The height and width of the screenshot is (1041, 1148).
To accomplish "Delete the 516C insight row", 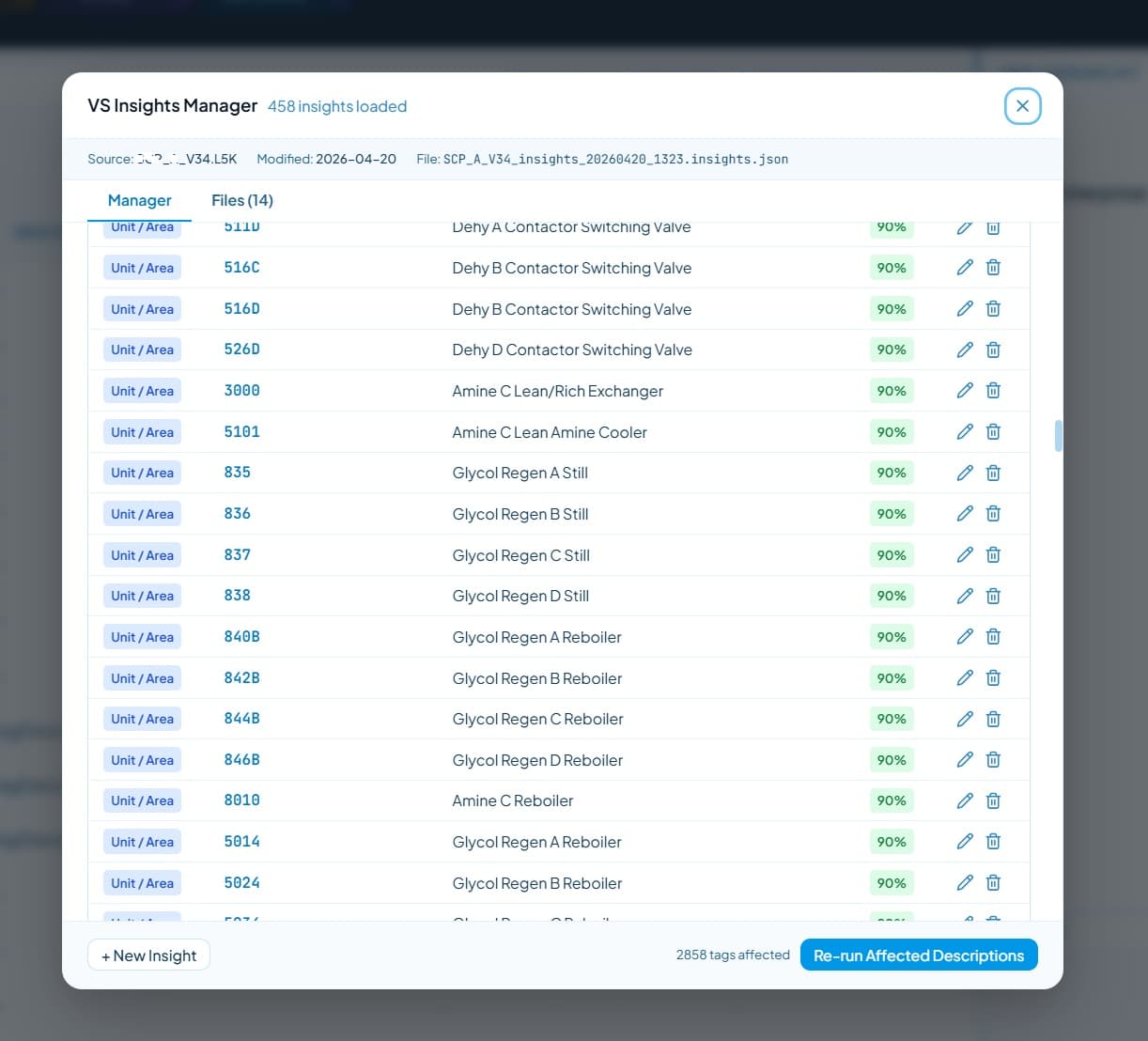I will (x=993, y=268).
